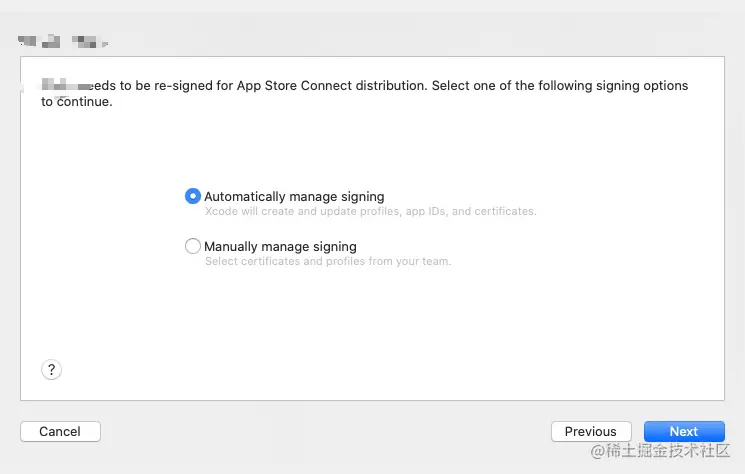
Task: Click the "Manually manage signing" label text
Action: coord(280,246)
